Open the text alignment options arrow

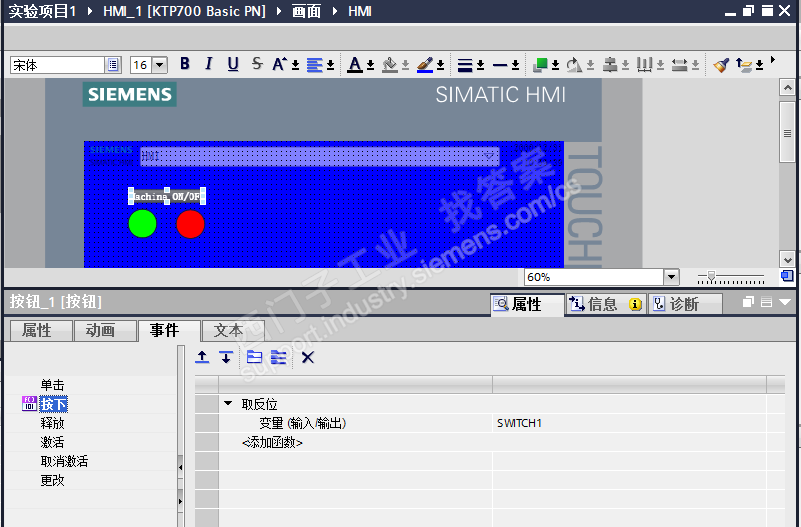330,65
